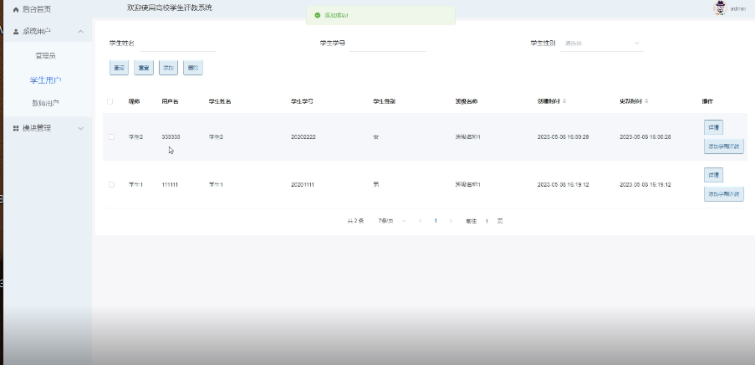This screenshot has width=756, height=365.
Task: Click the home icon for 后台首页
Action: [x=15, y=9]
